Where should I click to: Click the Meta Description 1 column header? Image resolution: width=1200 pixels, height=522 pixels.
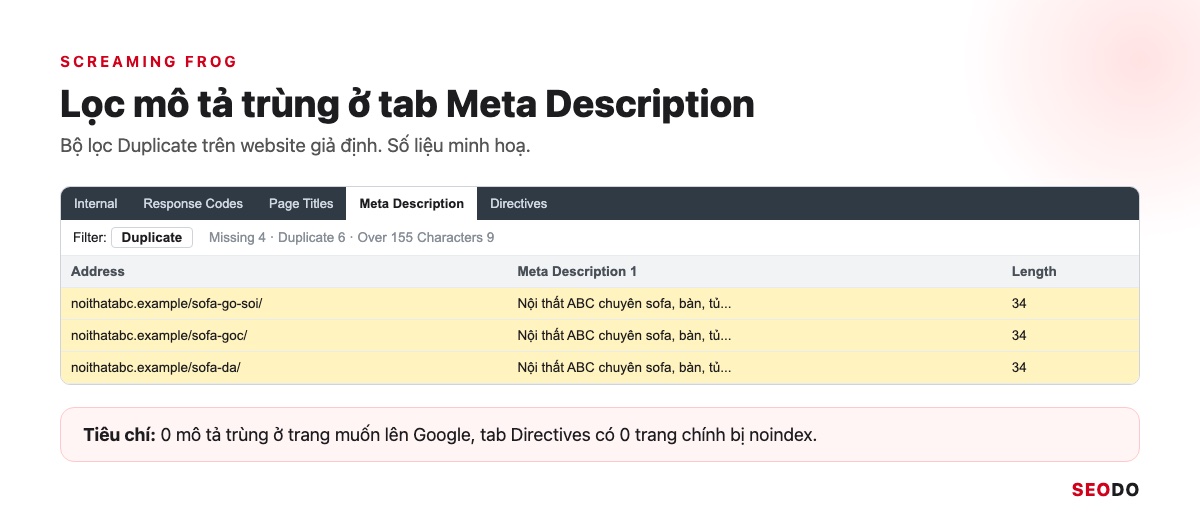(x=577, y=271)
